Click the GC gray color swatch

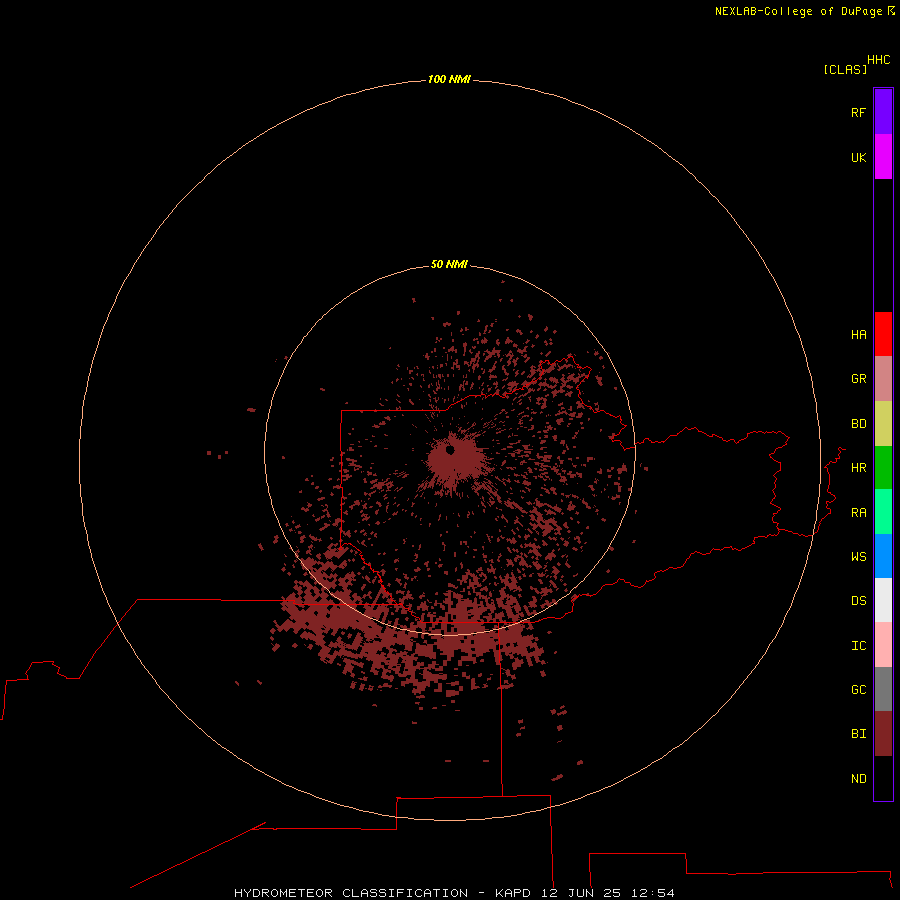(x=883, y=689)
